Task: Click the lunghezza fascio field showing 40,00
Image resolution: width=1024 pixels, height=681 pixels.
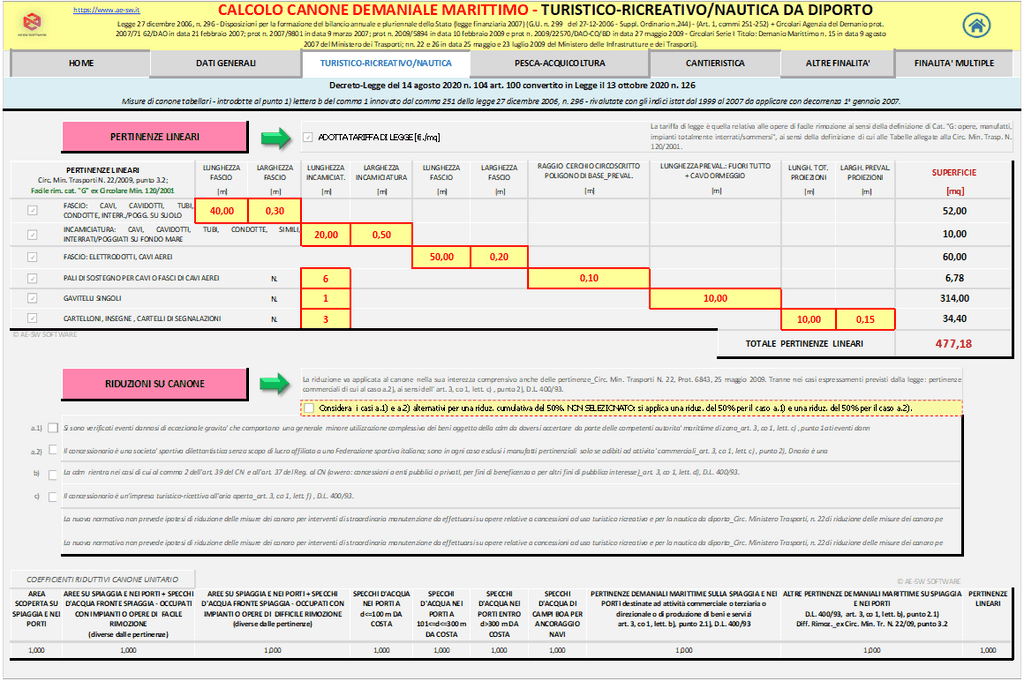Action: [221, 211]
